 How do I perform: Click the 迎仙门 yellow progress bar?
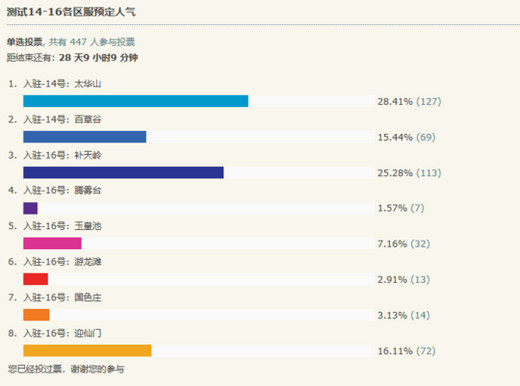(87, 350)
